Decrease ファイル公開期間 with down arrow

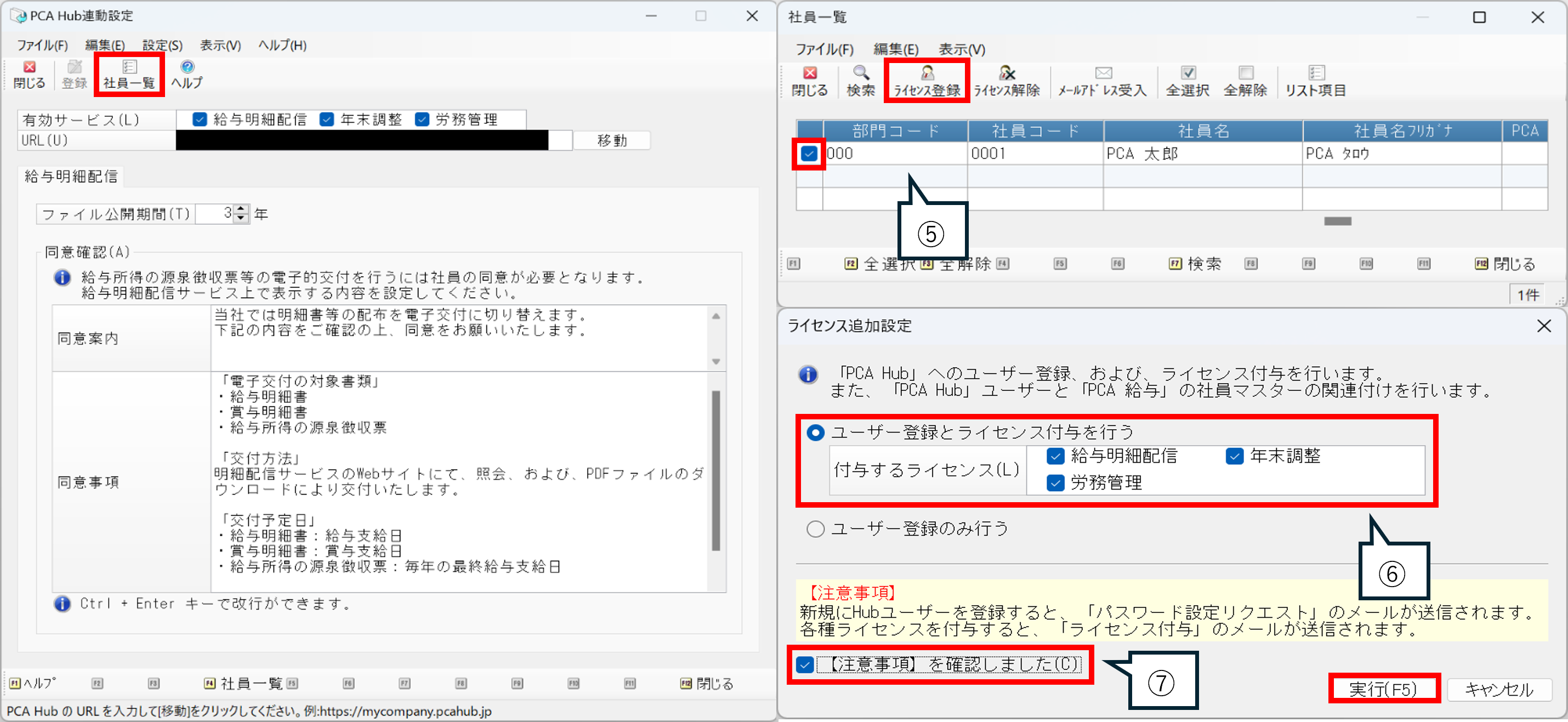point(242,218)
